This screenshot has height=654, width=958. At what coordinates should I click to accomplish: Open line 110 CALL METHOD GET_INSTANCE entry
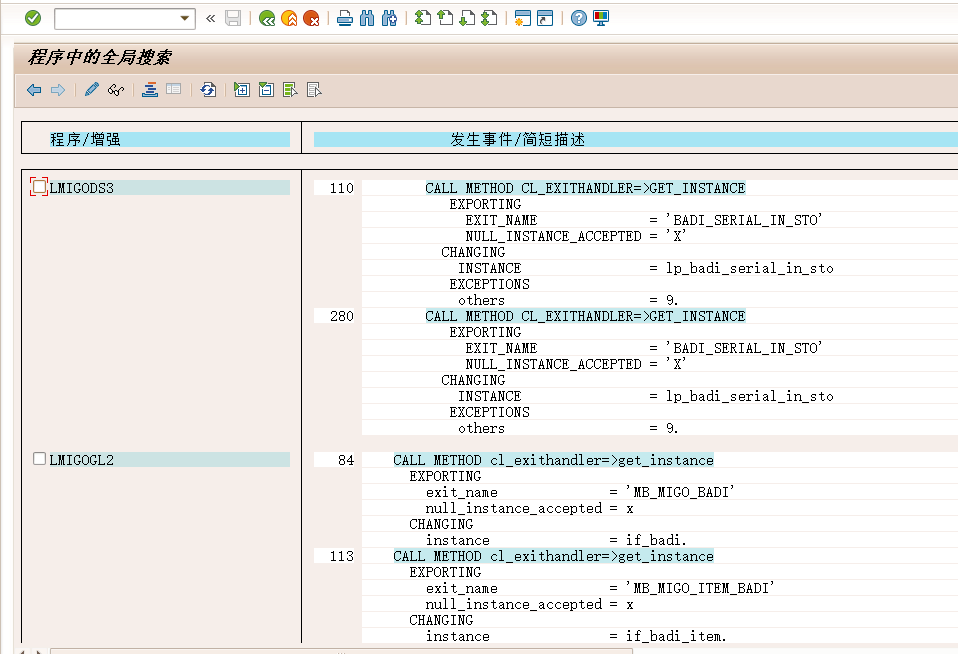(x=585, y=188)
